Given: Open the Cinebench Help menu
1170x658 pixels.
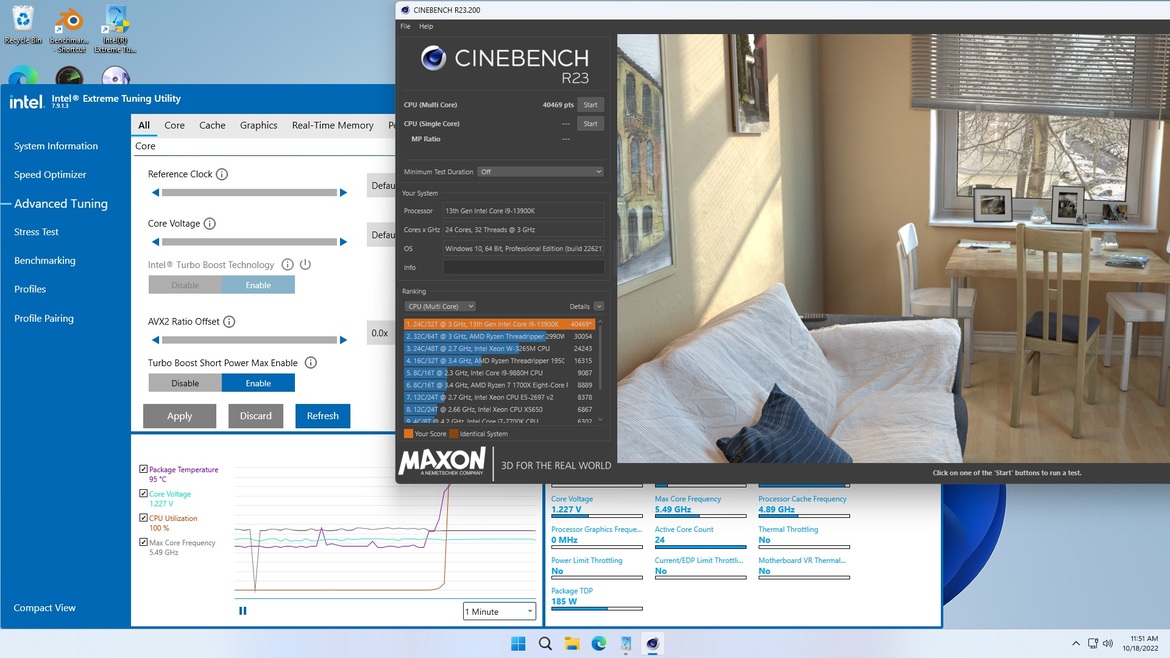Looking at the screenshot, I should [426, 26].
